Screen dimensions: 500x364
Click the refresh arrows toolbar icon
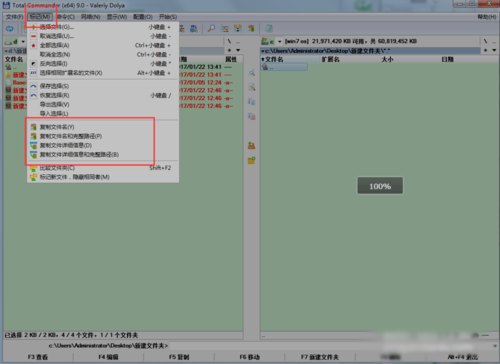10,29
